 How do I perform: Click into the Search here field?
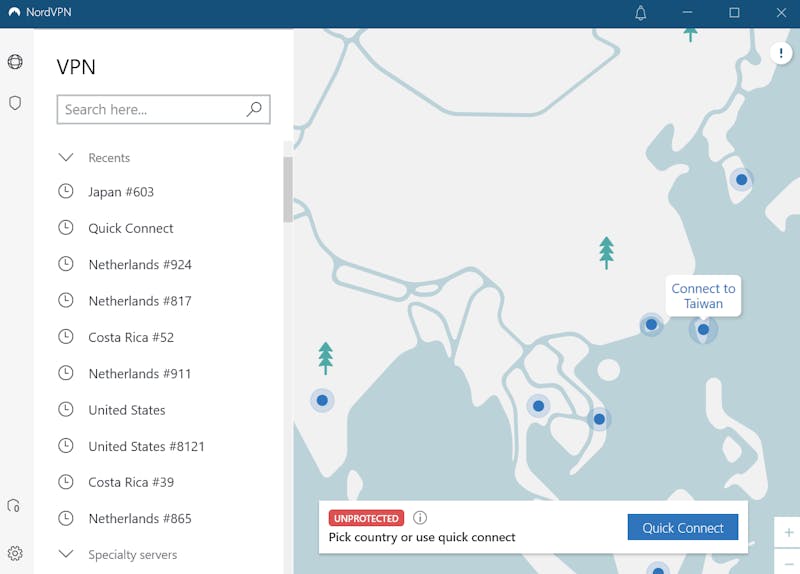163,109
